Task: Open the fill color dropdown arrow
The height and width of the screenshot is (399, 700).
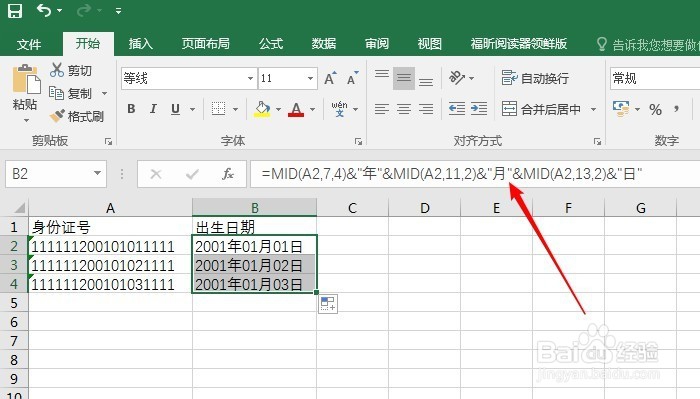Action: click(279, 109)
